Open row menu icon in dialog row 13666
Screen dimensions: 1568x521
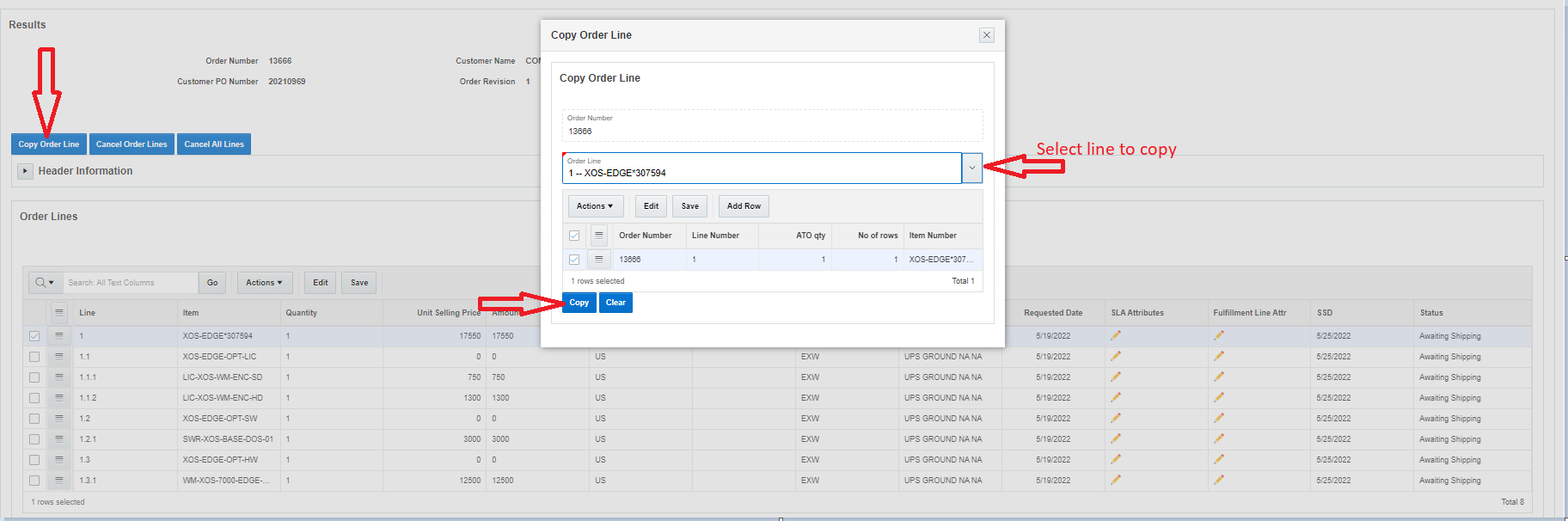click(x=598, y=260)
